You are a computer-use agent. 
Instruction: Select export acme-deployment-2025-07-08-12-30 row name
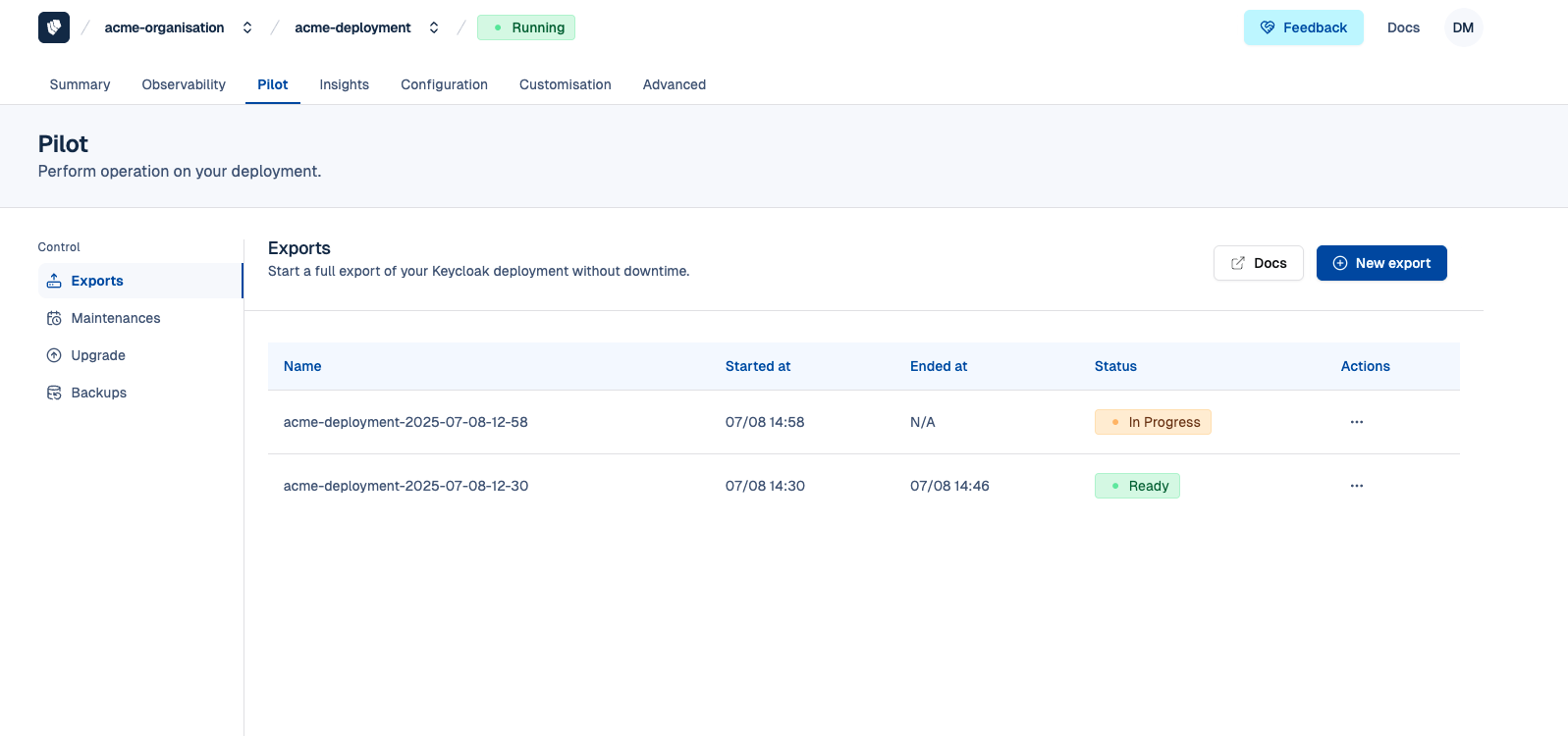[x=406, y=486]
